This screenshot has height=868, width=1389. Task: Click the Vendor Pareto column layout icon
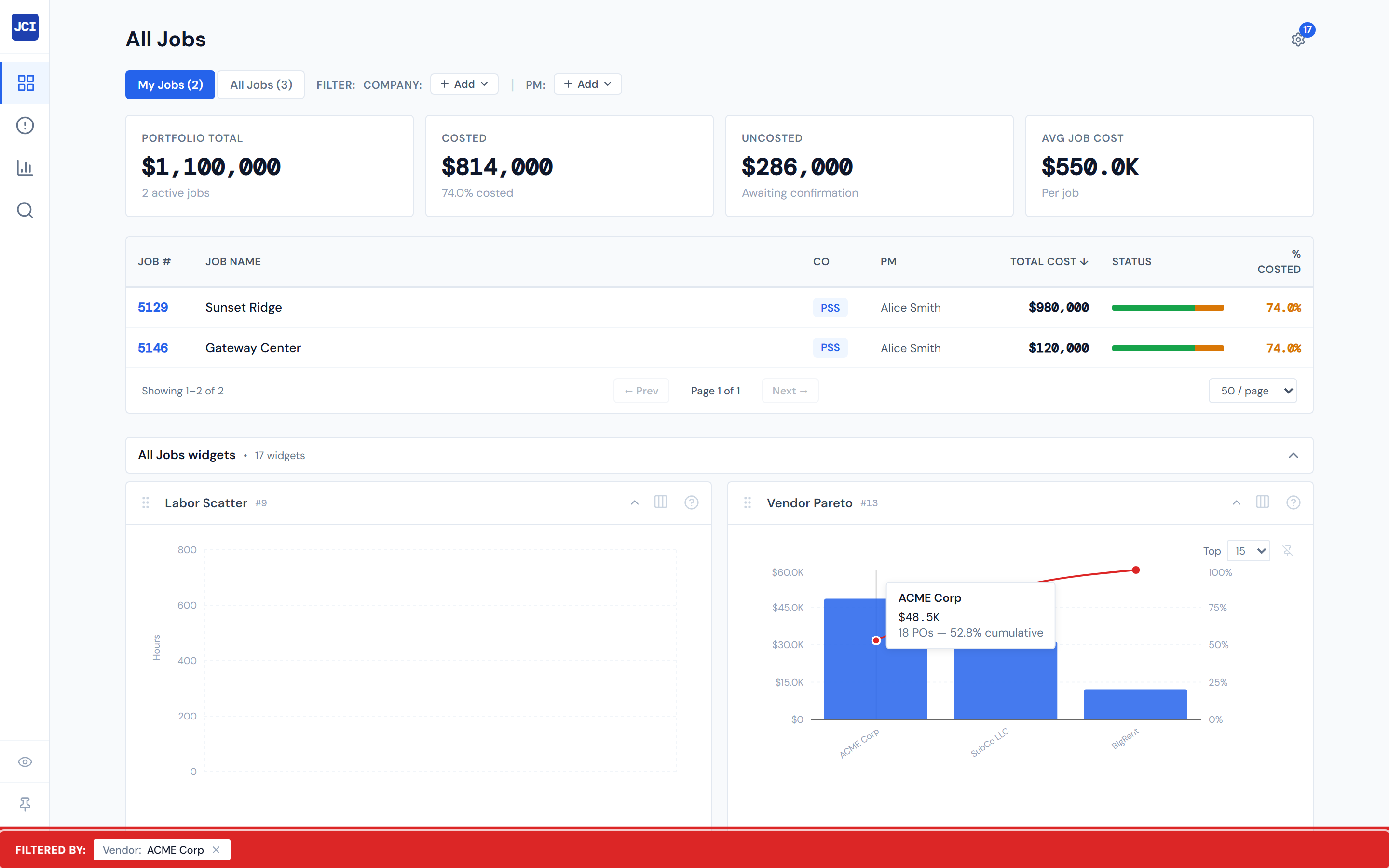1262,502
